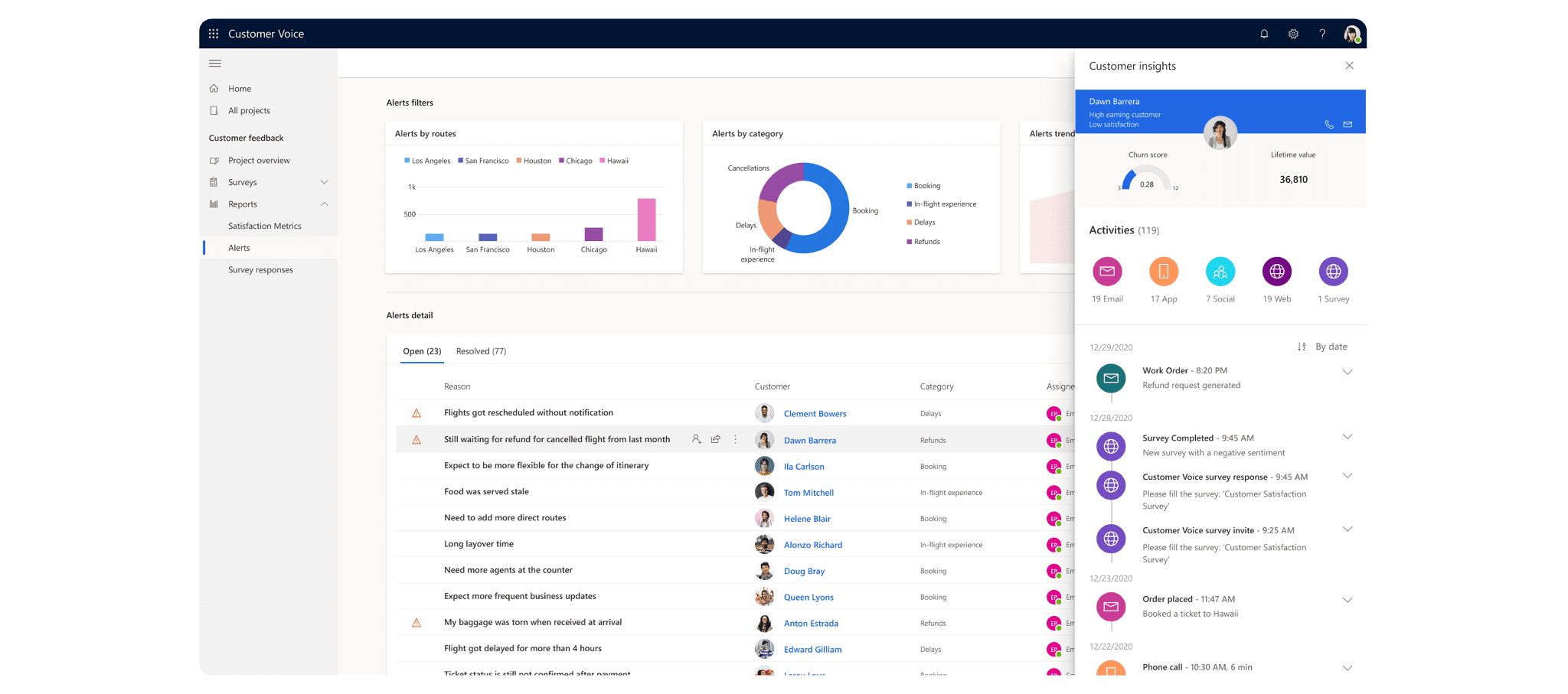Call Dawn Barrera using the phone icon
The image size is (1568, 694).
pyautogui.click(x=1329, y=124)
